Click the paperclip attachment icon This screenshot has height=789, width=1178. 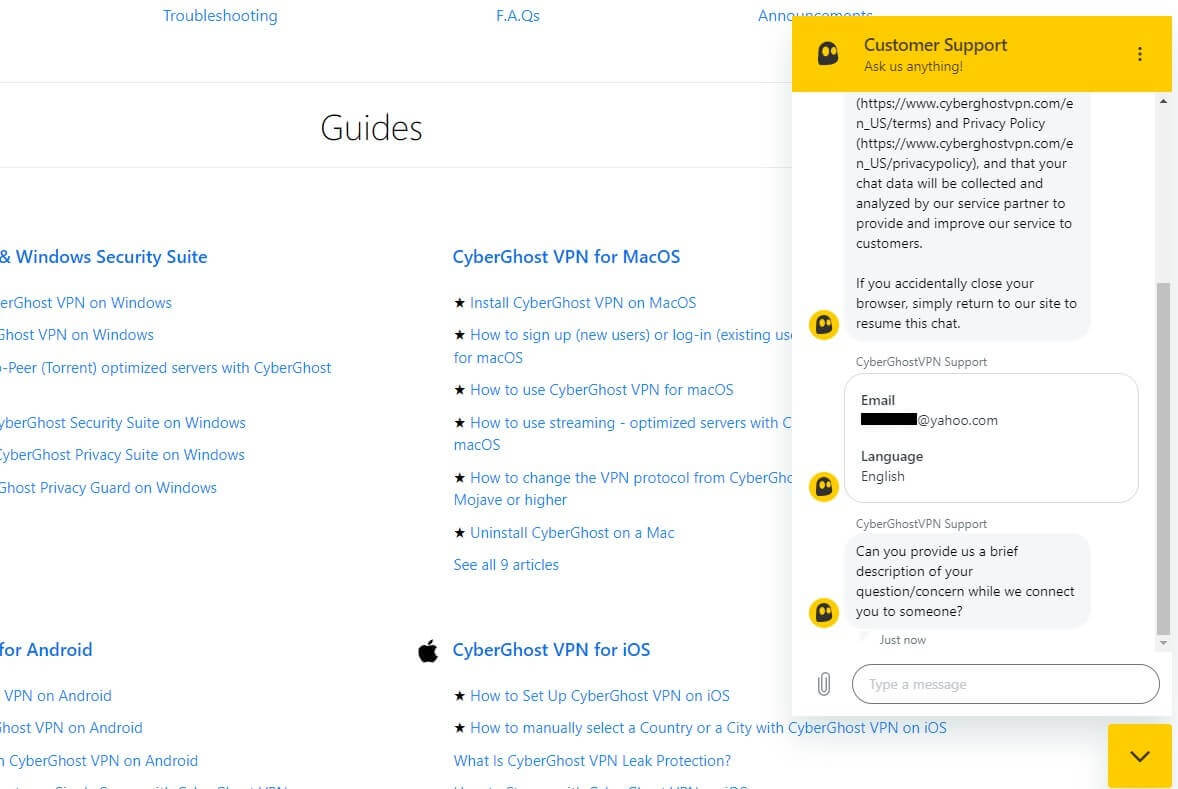tap(823, 684)
